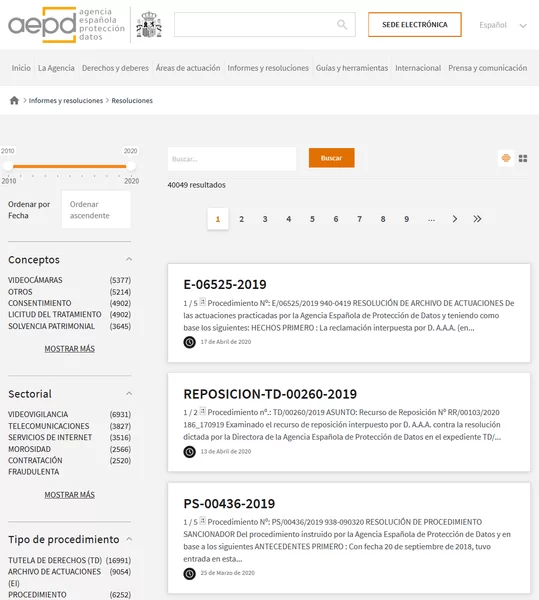Click the orange Buscar button

point(331,158)
